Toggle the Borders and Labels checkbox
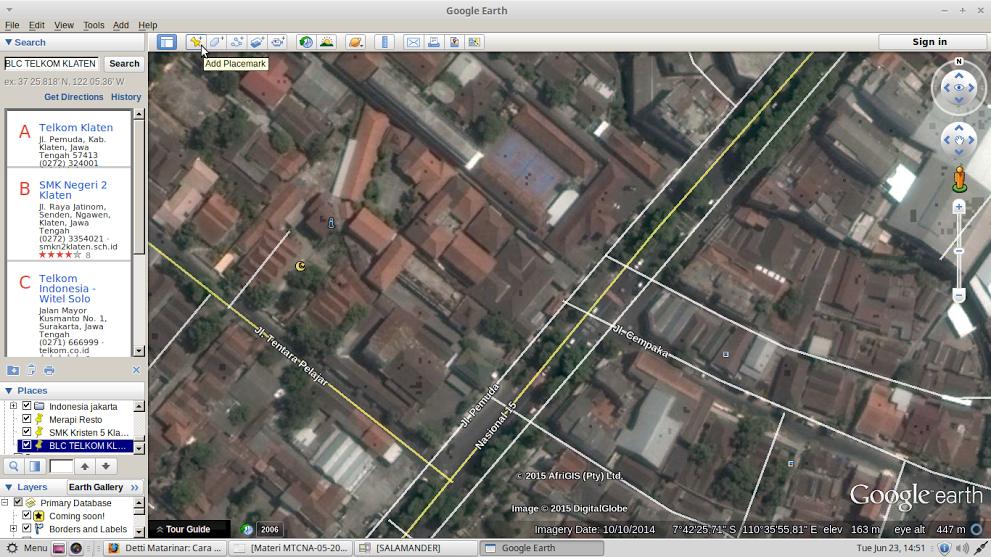 point(27,529)
